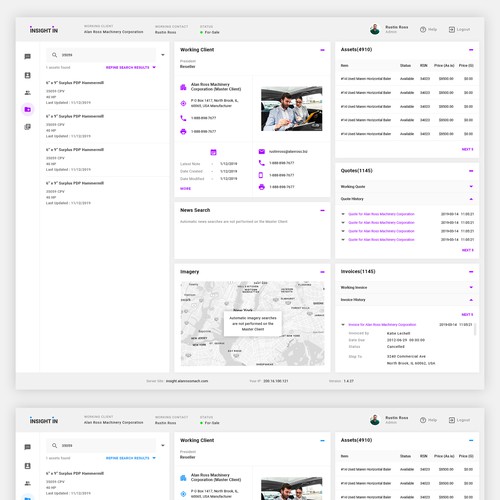Click NEXT link in the Quote History list
The image size is (500, 500).
tap(467, 250)
